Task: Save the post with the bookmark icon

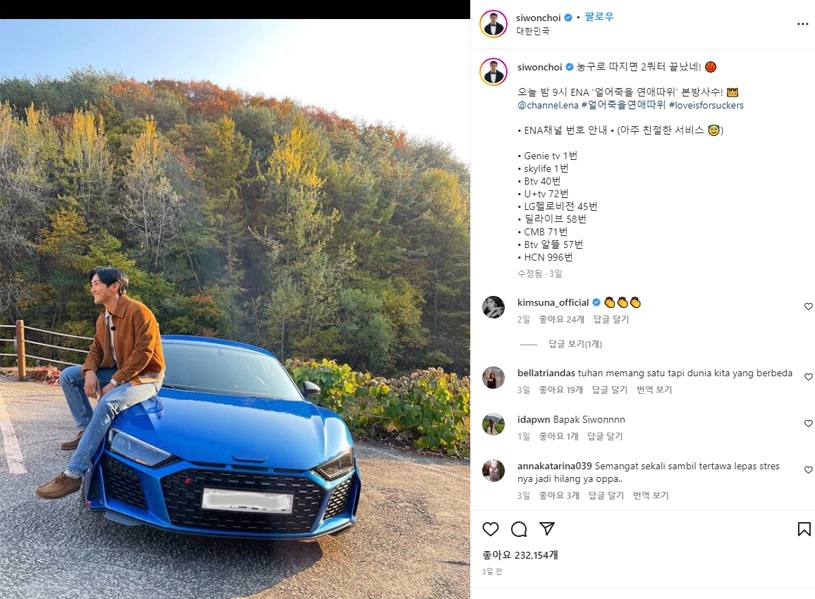Action: click(804, 529)
